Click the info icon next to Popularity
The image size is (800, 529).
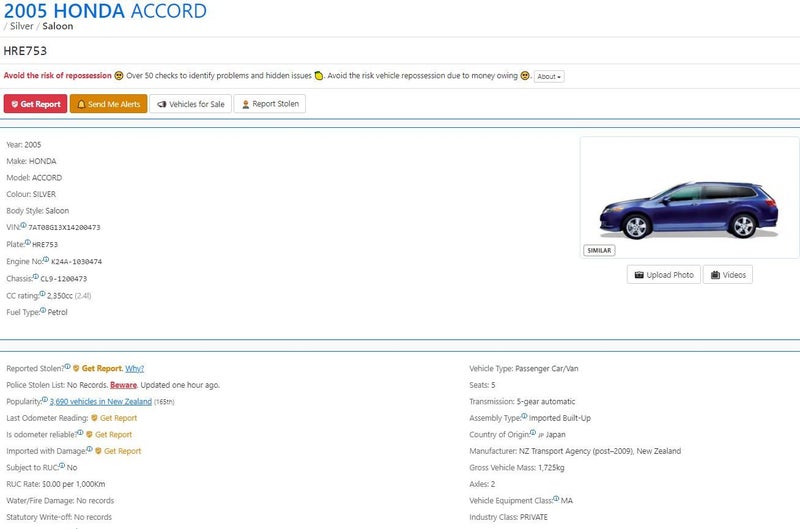click(45, 399)
